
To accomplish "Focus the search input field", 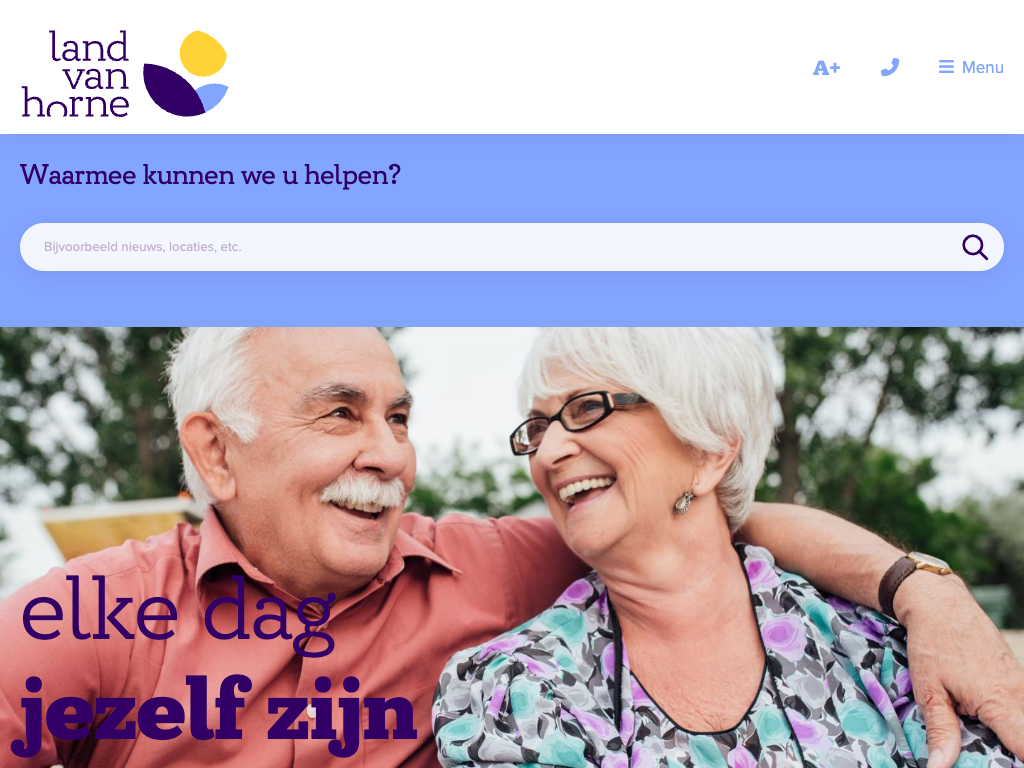I will click(511, 247).
